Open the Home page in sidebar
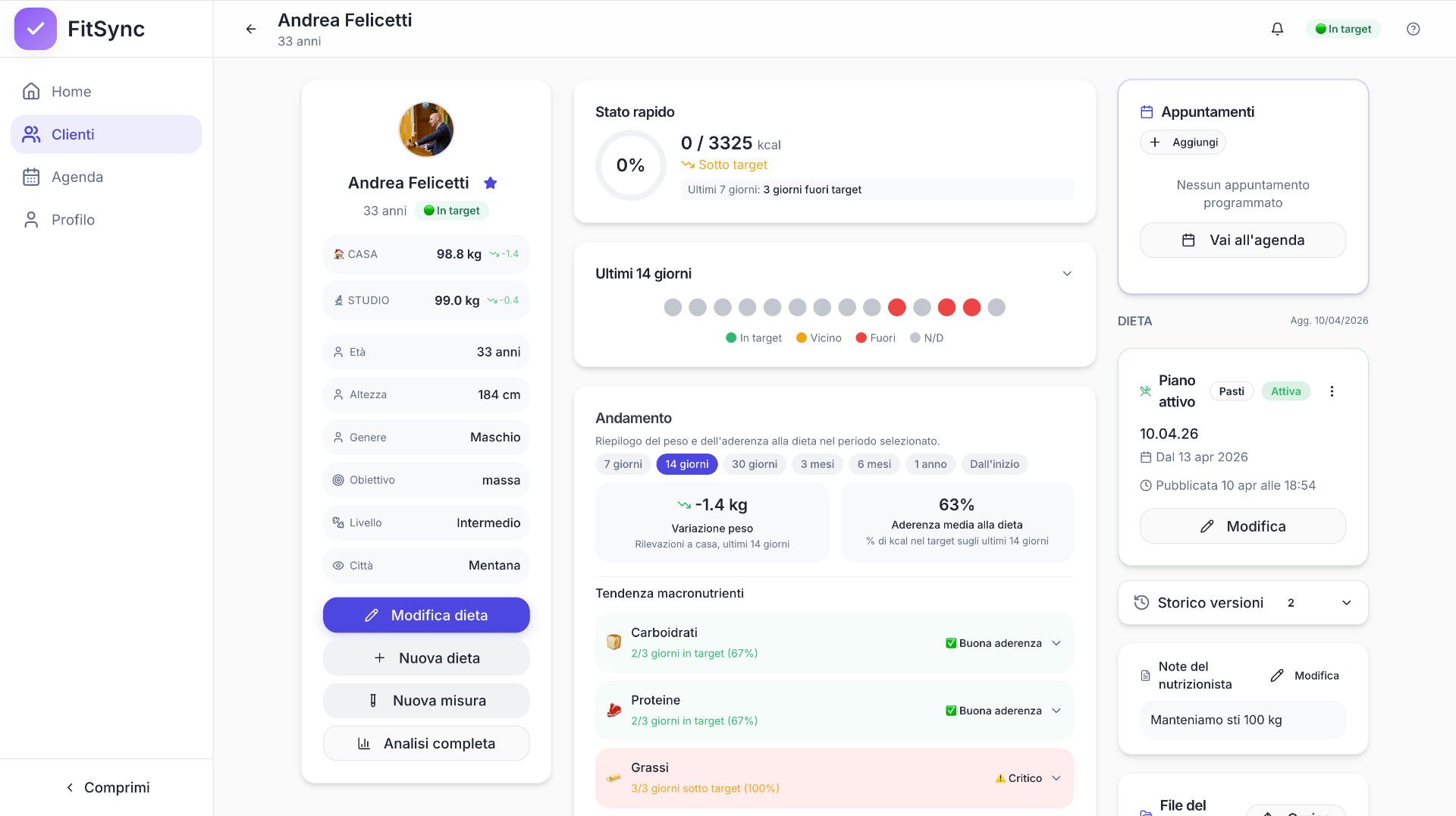The height and width of the screenshot is (816, 1456). (x=106, y=92)
